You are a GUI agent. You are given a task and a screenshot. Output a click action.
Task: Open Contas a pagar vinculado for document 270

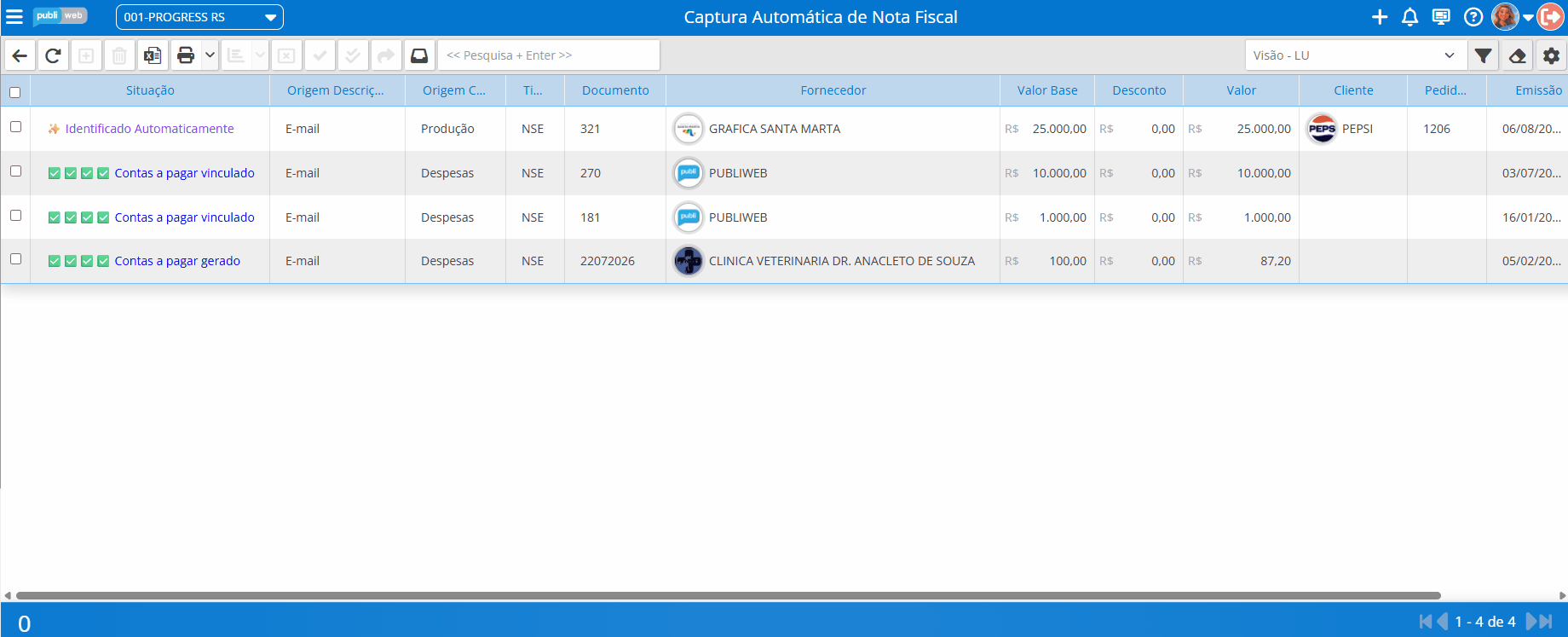click(x=184, y=173)
